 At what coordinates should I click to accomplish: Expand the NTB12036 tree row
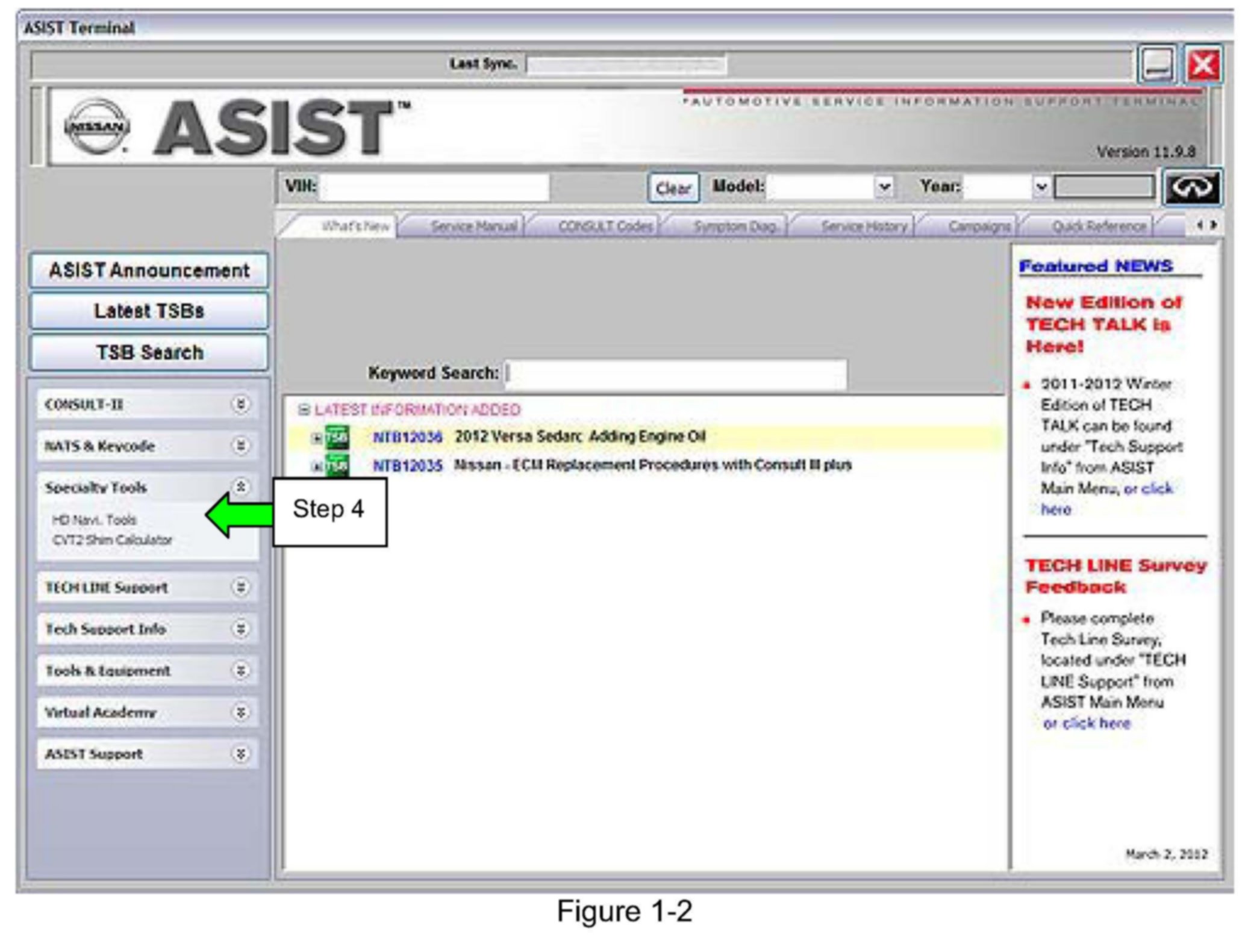tap(316, 438)
